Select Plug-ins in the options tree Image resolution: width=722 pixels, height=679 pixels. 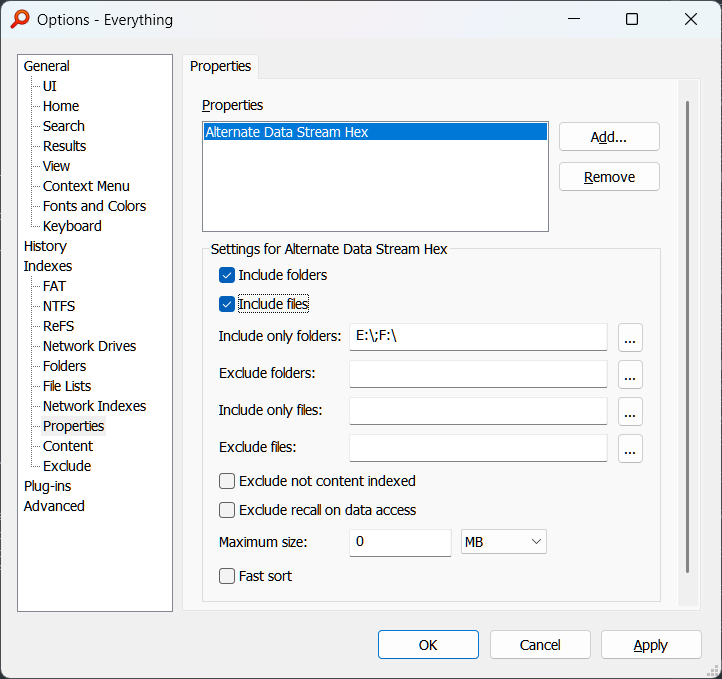point(47,486)
